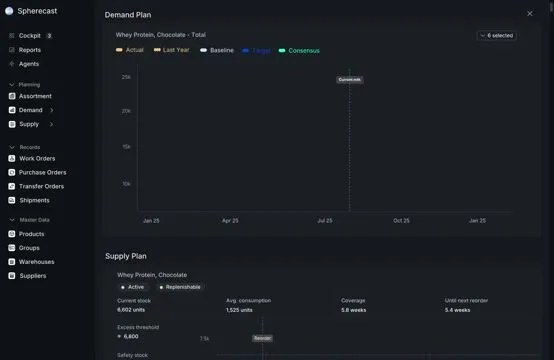Click the Shipments icon
This screenshot has height=360, width=554.
(x=12, y=200)
